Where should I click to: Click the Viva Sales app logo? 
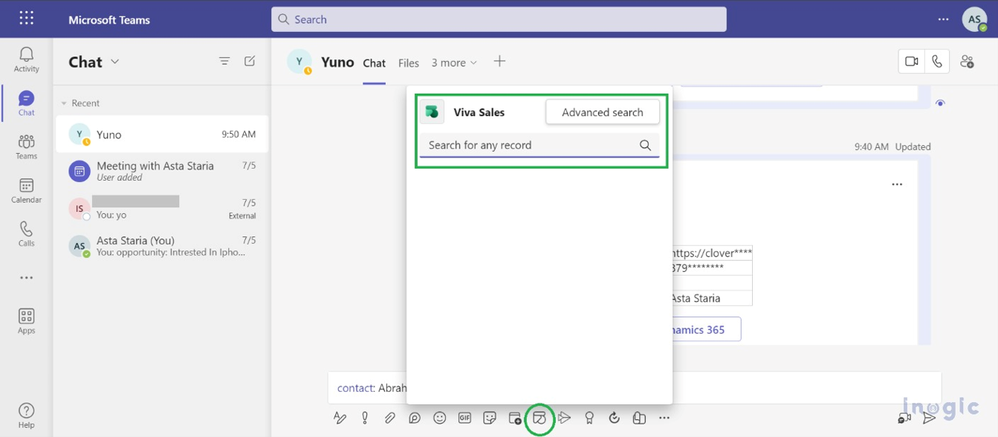click(432, 112)
